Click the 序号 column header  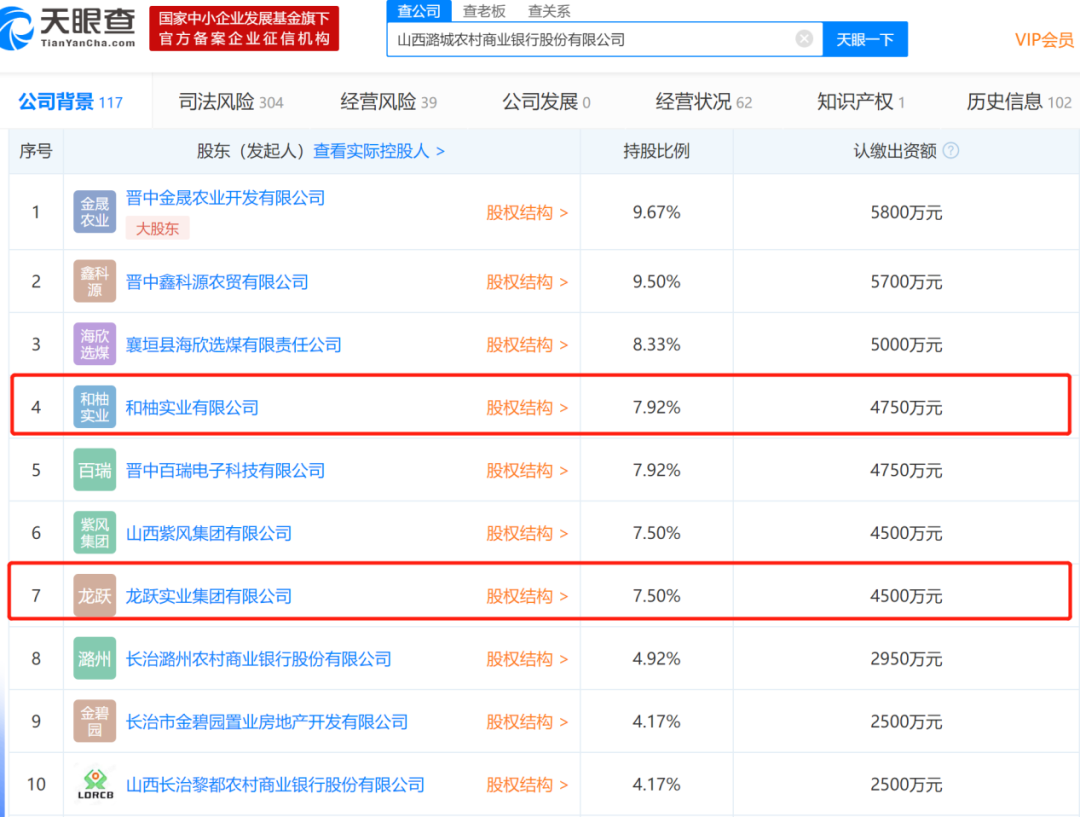[x=36, y=150]
